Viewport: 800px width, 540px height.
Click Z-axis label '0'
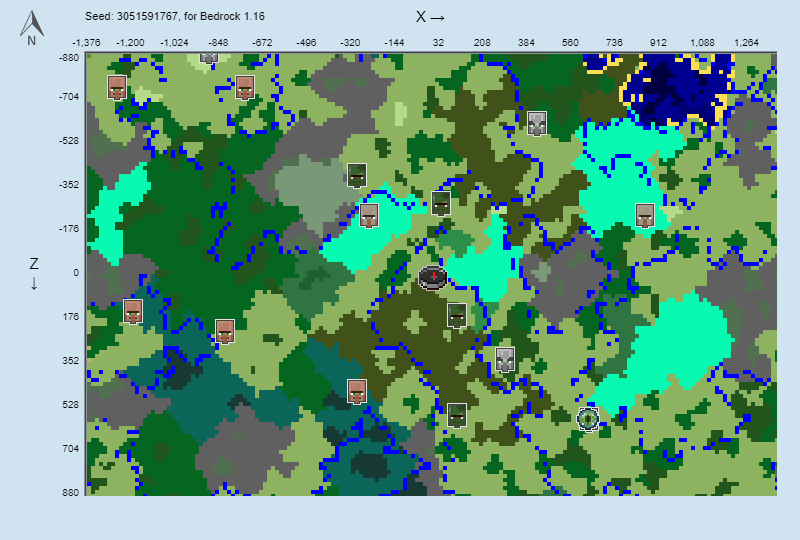coord(76,273)
